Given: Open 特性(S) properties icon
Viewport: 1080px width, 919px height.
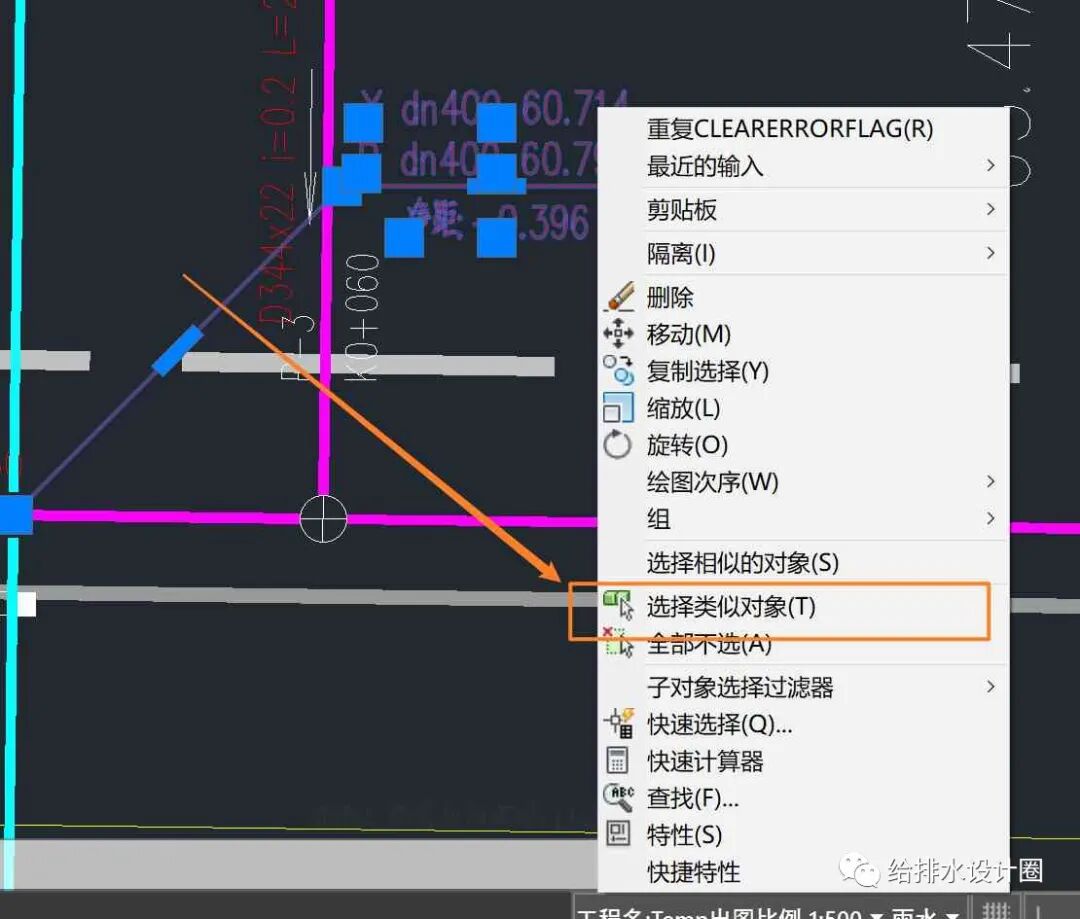Looking at the screenshot, I should click(x=617, y=834).
